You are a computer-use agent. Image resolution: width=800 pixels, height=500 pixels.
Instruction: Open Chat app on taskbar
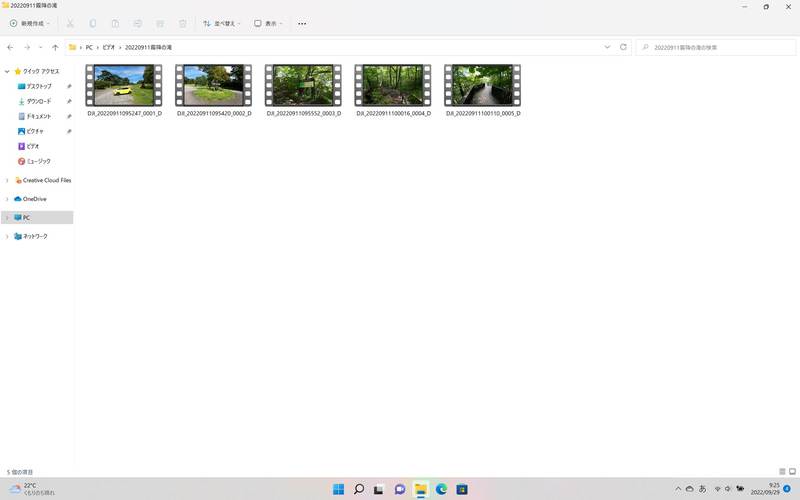click(400, 489)
